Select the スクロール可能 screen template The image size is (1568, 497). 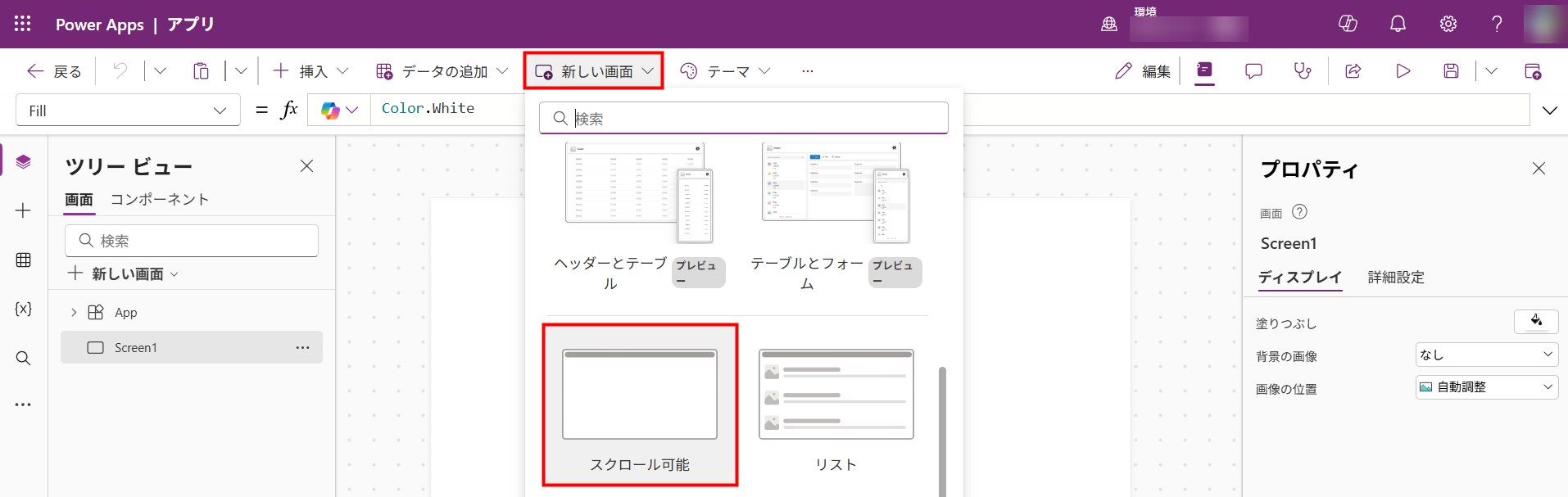[640, 404]
